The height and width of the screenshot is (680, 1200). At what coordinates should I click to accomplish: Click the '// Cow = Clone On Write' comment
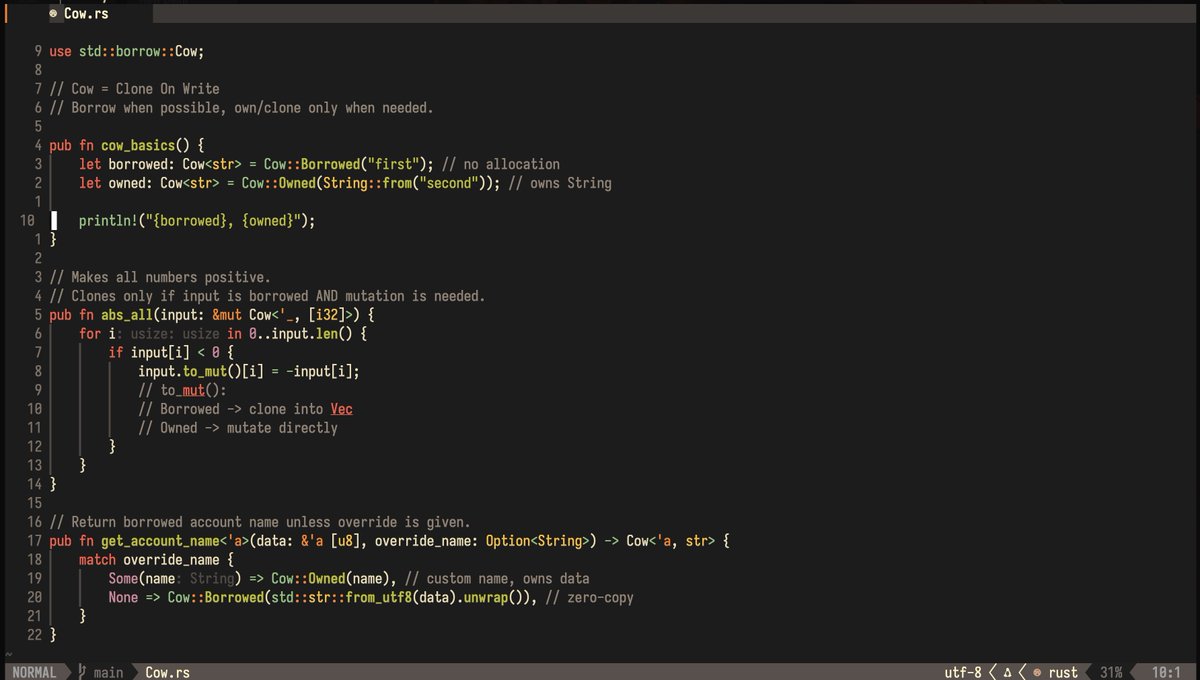coord(134,89)
